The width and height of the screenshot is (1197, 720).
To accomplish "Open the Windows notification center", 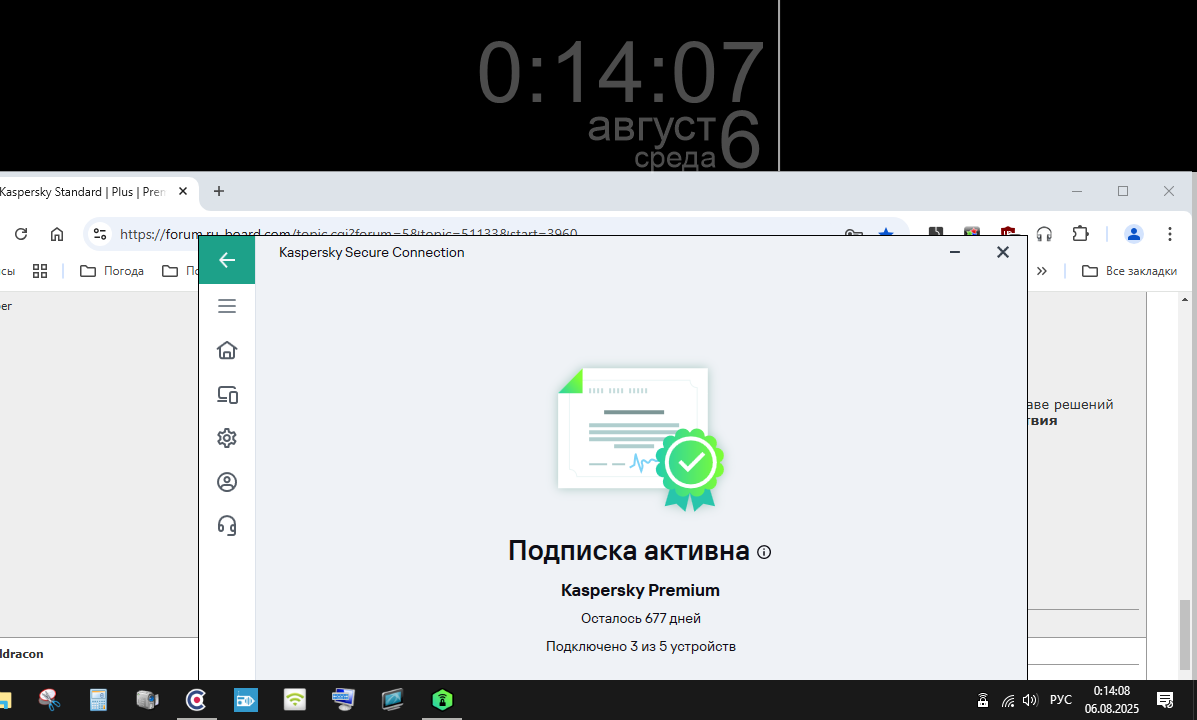I will [x=1165, y=699].
